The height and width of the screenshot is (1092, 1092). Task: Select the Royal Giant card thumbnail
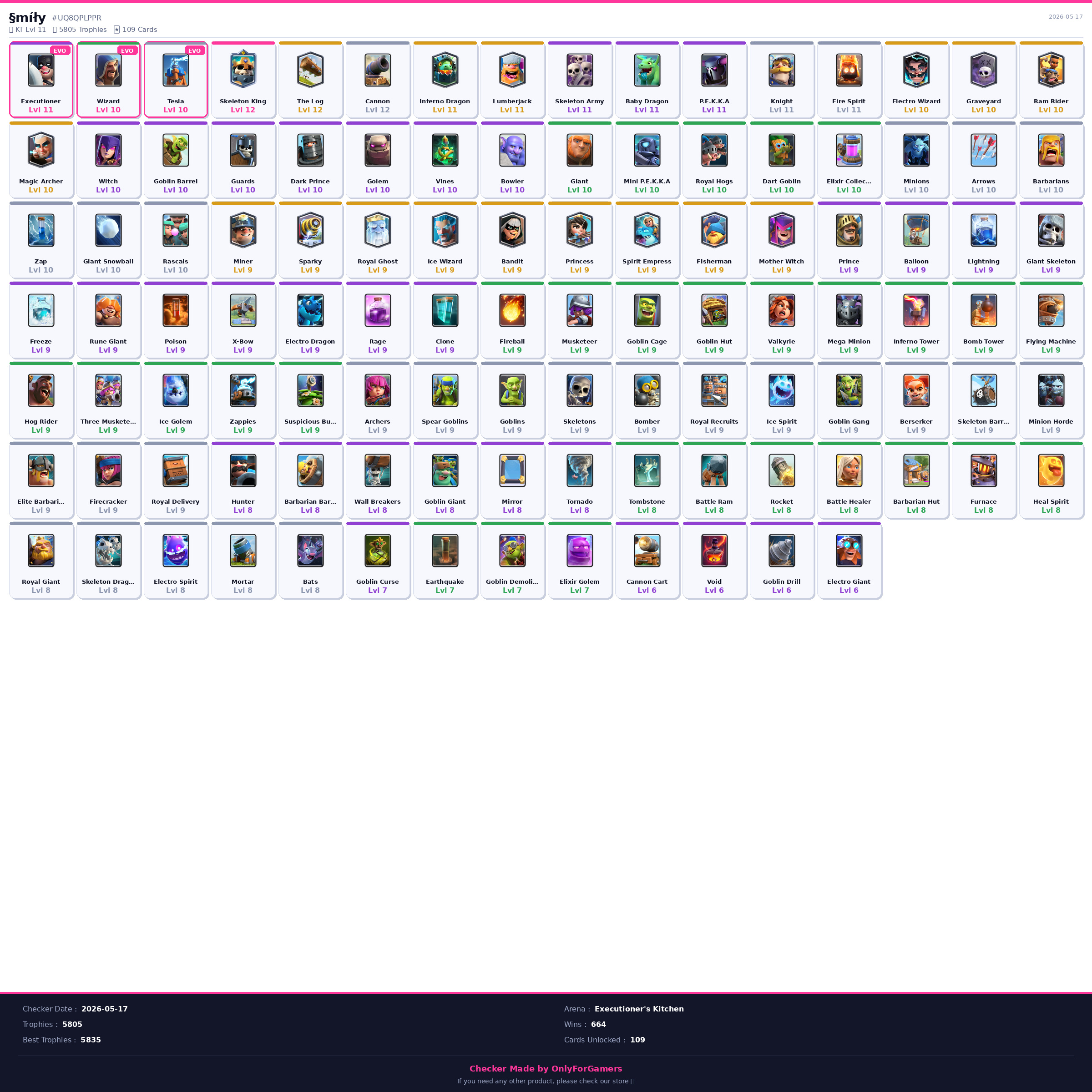coord(40,551)
